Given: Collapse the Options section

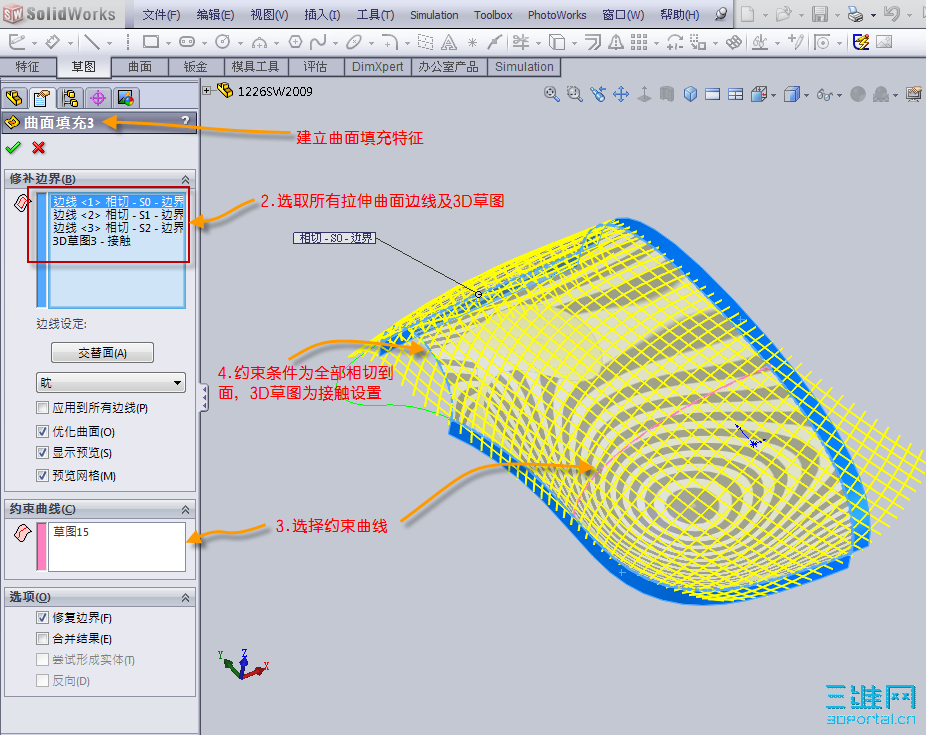Looking at the screenshot, I should pos(185,597).
